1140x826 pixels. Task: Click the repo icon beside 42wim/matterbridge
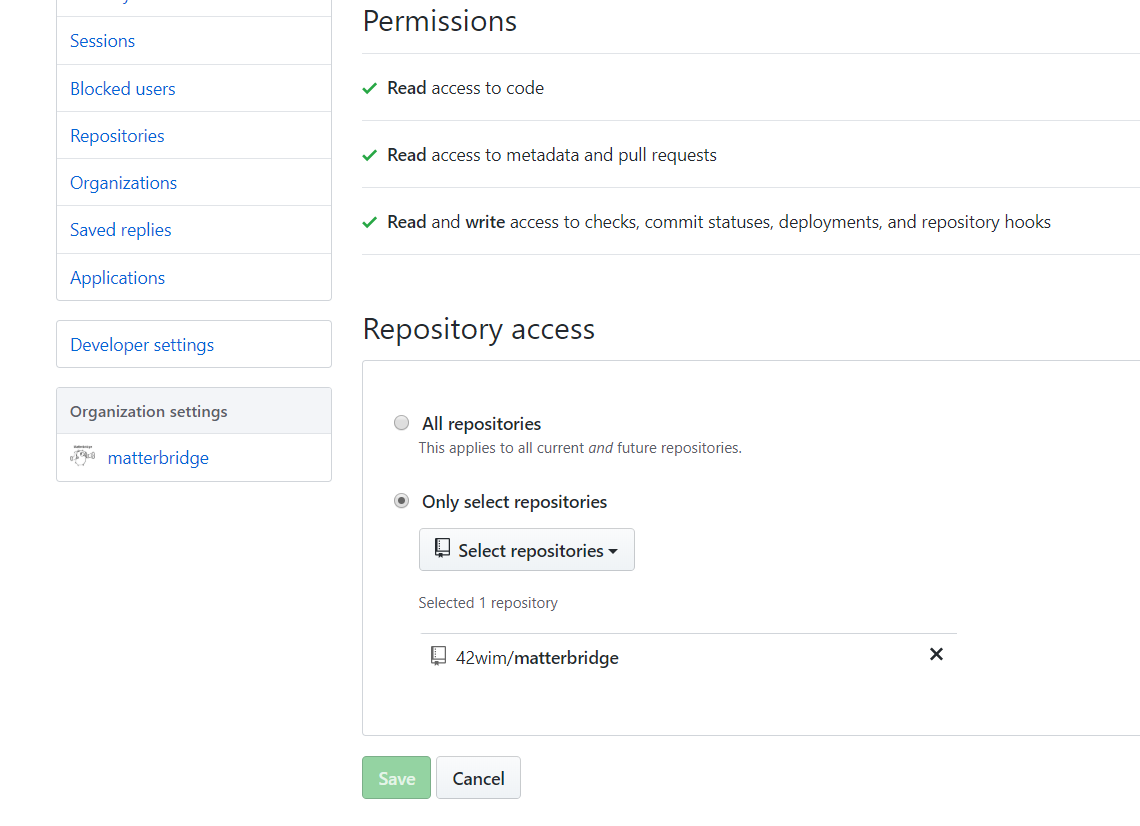(438, 656)
